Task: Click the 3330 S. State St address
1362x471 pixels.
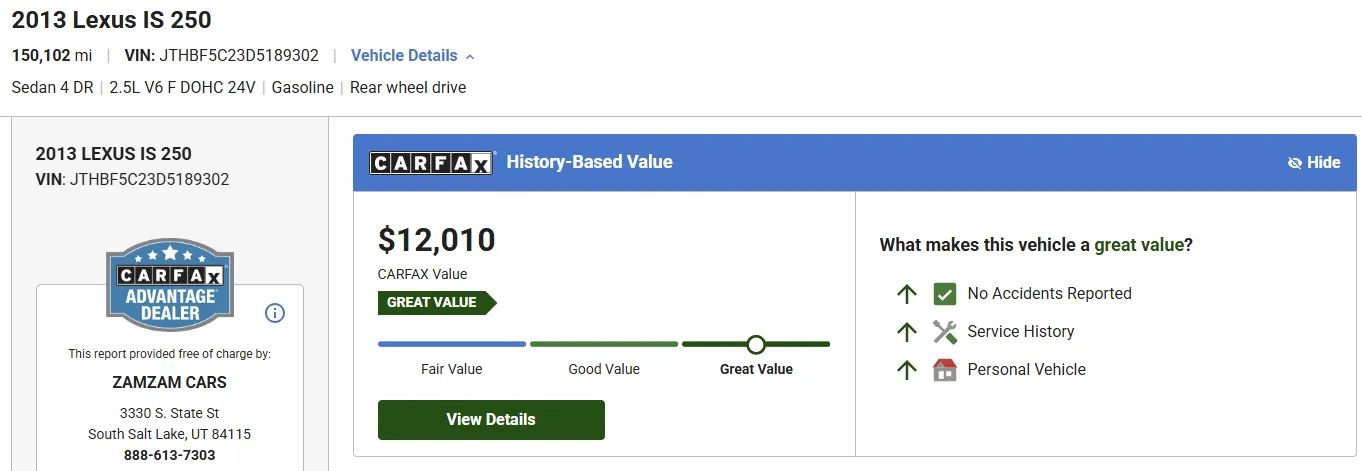Action: [x=169, y=413]
